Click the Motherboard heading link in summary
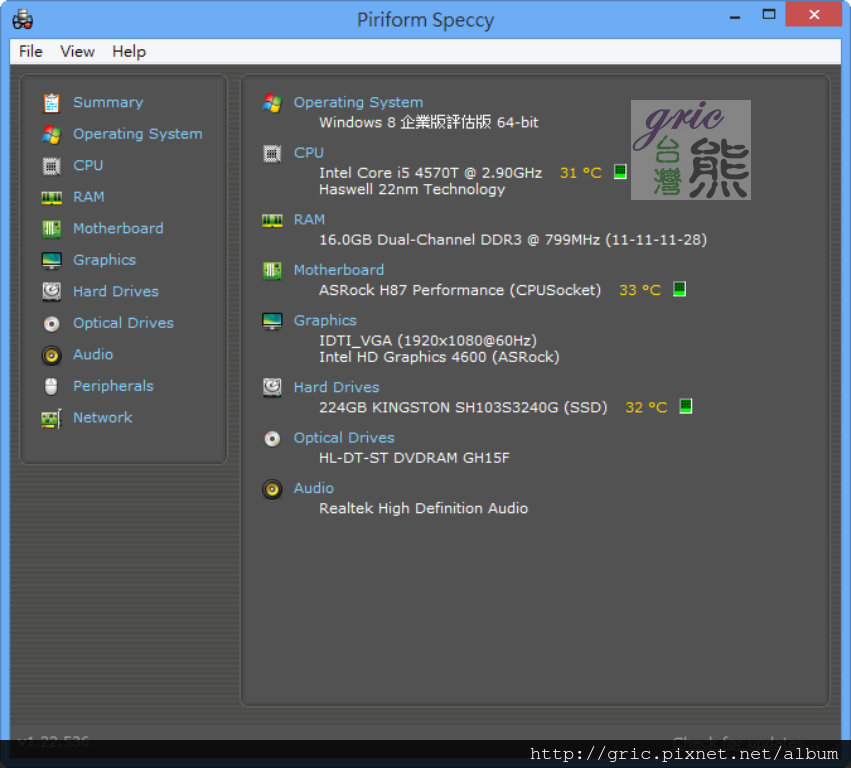The height and width of the screenshot is (768, 851). 339,270
